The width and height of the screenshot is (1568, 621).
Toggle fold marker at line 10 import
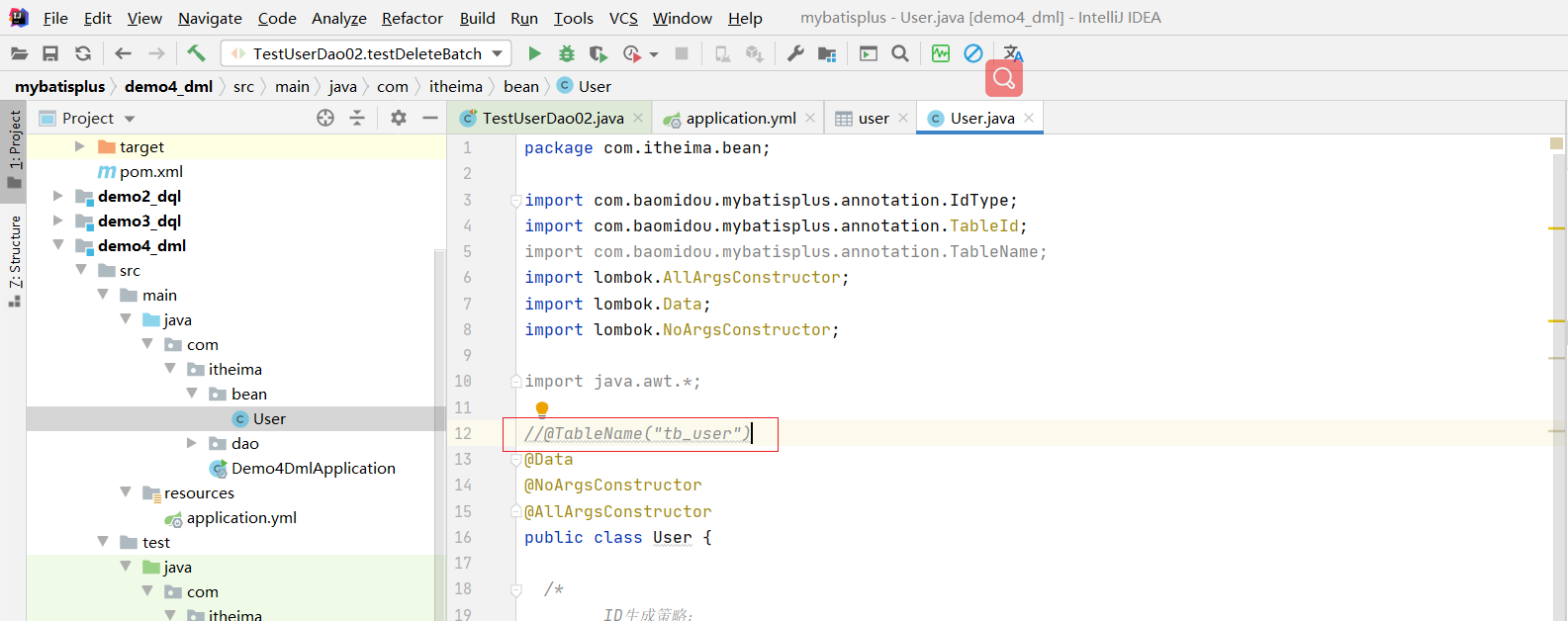[515, 382]
